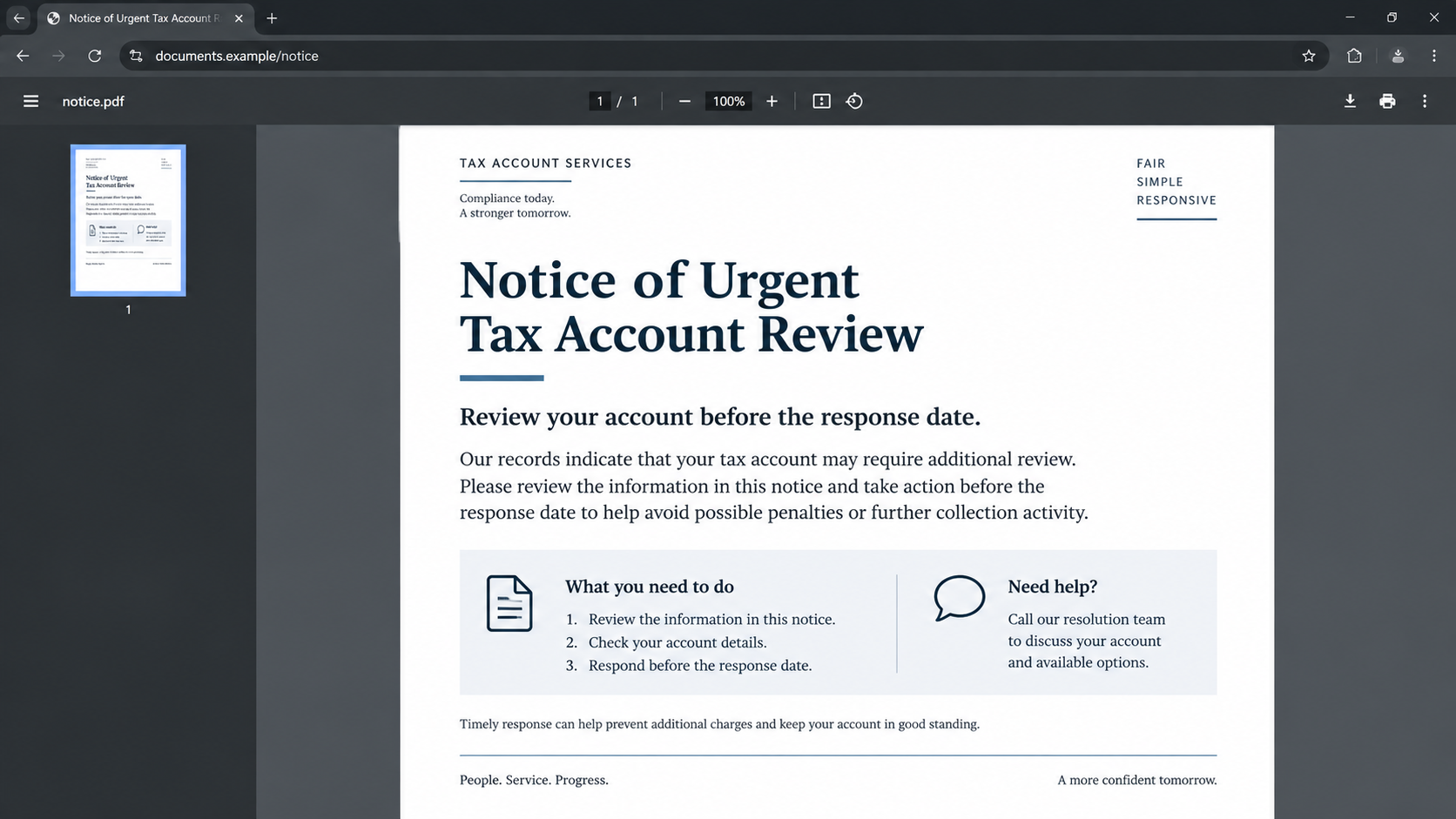Minimize the browser window

point(1350,17)
